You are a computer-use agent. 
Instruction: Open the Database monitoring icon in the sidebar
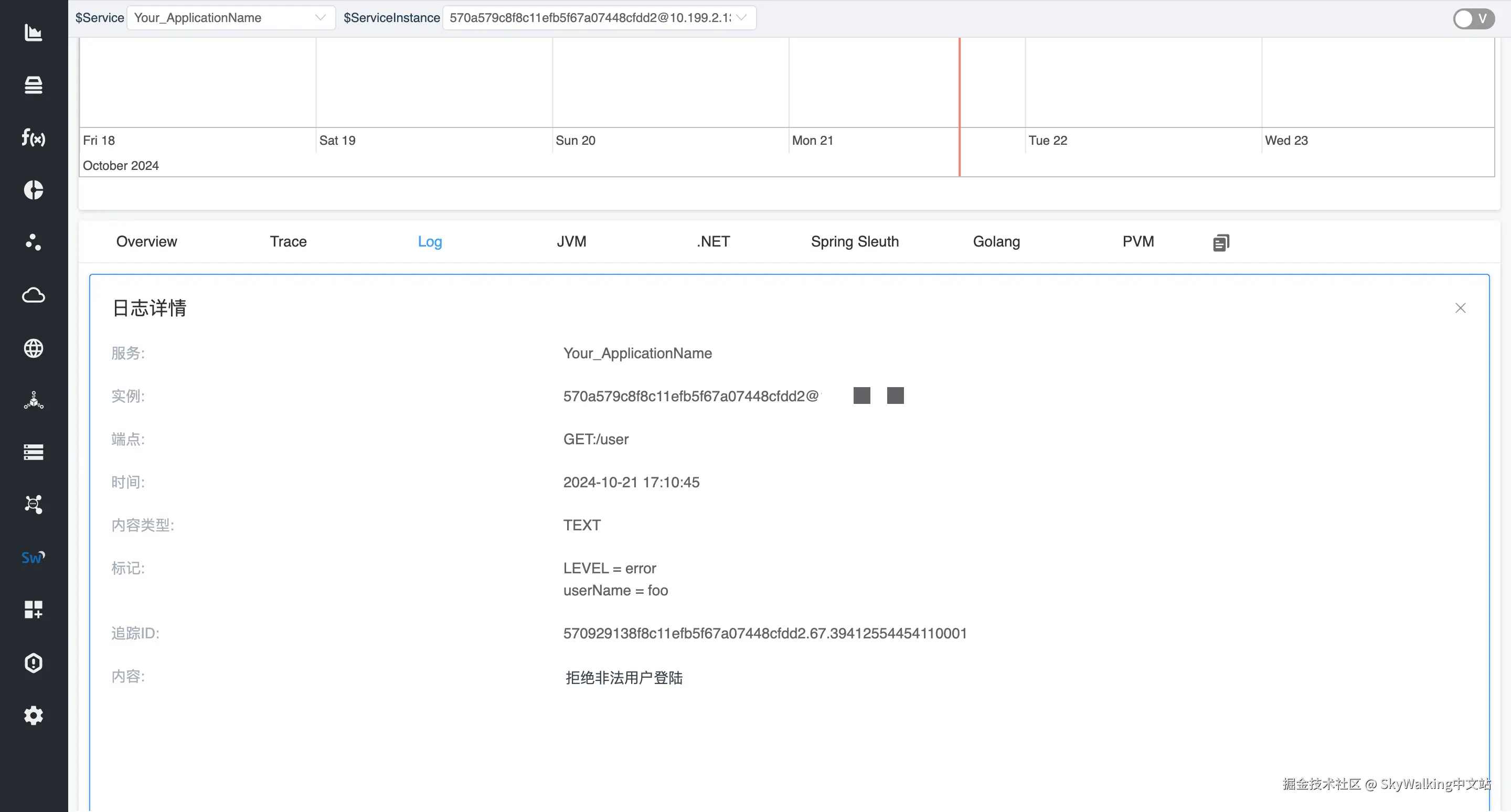coord(34,85)
